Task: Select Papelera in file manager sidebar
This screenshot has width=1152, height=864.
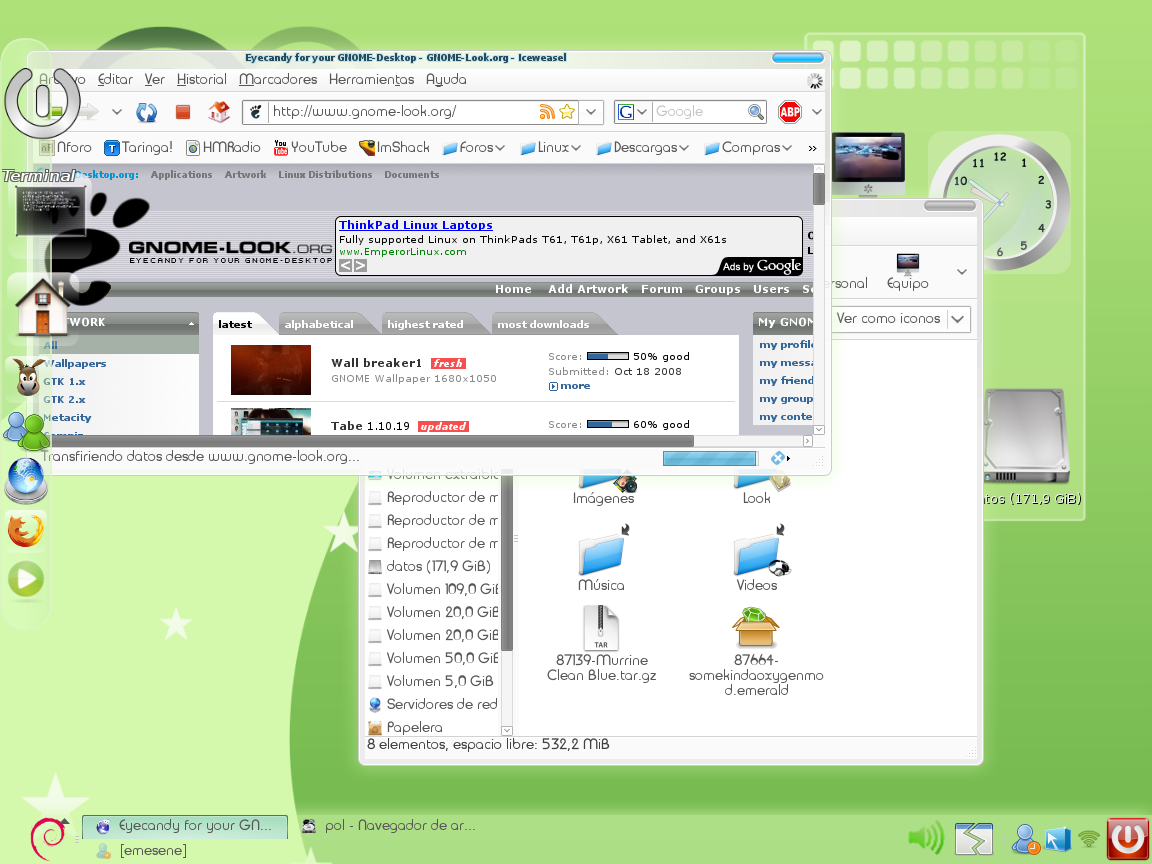Action: click(414, 727)
